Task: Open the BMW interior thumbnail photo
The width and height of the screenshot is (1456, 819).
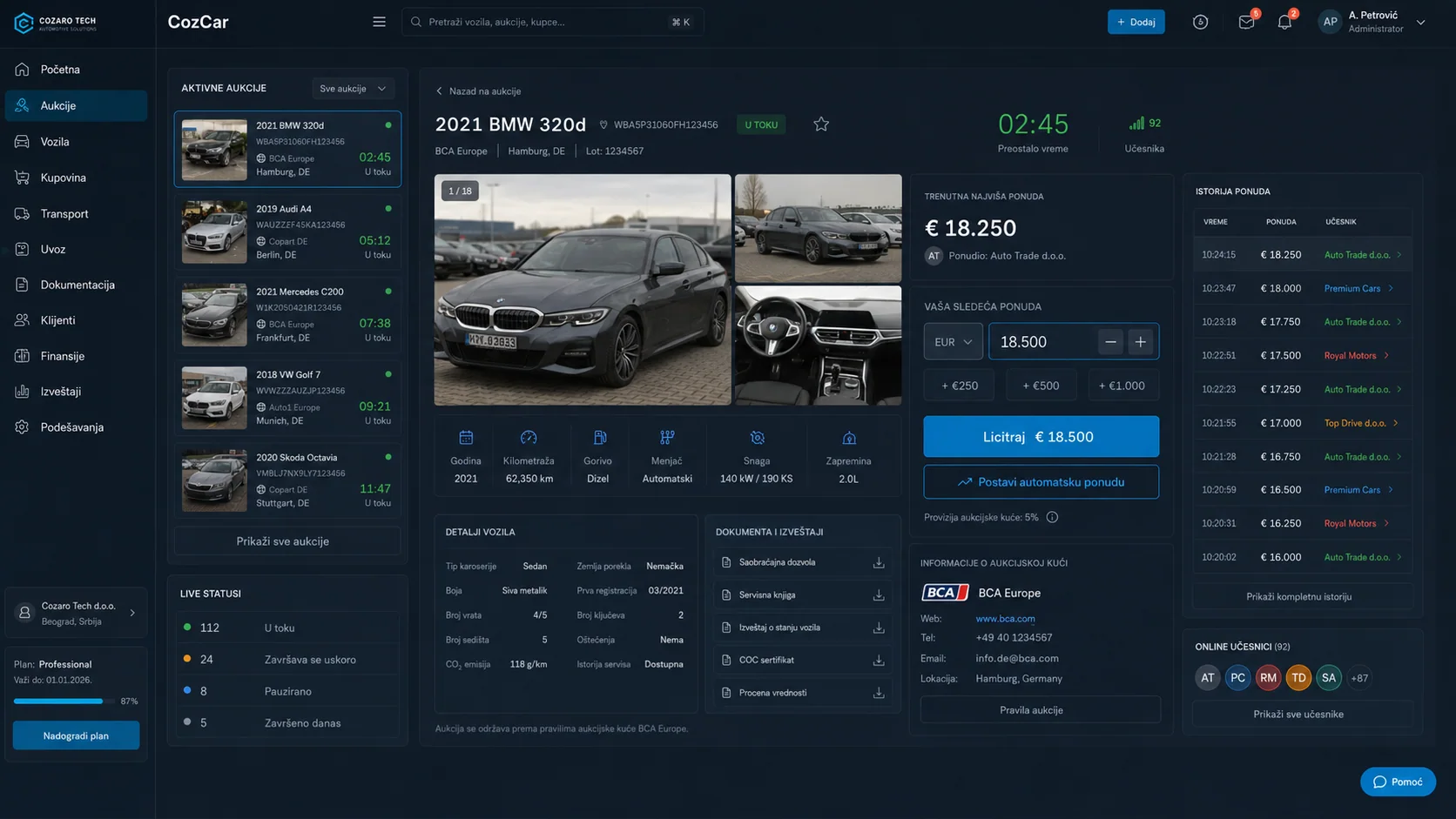Action: [x=818, y=346]
